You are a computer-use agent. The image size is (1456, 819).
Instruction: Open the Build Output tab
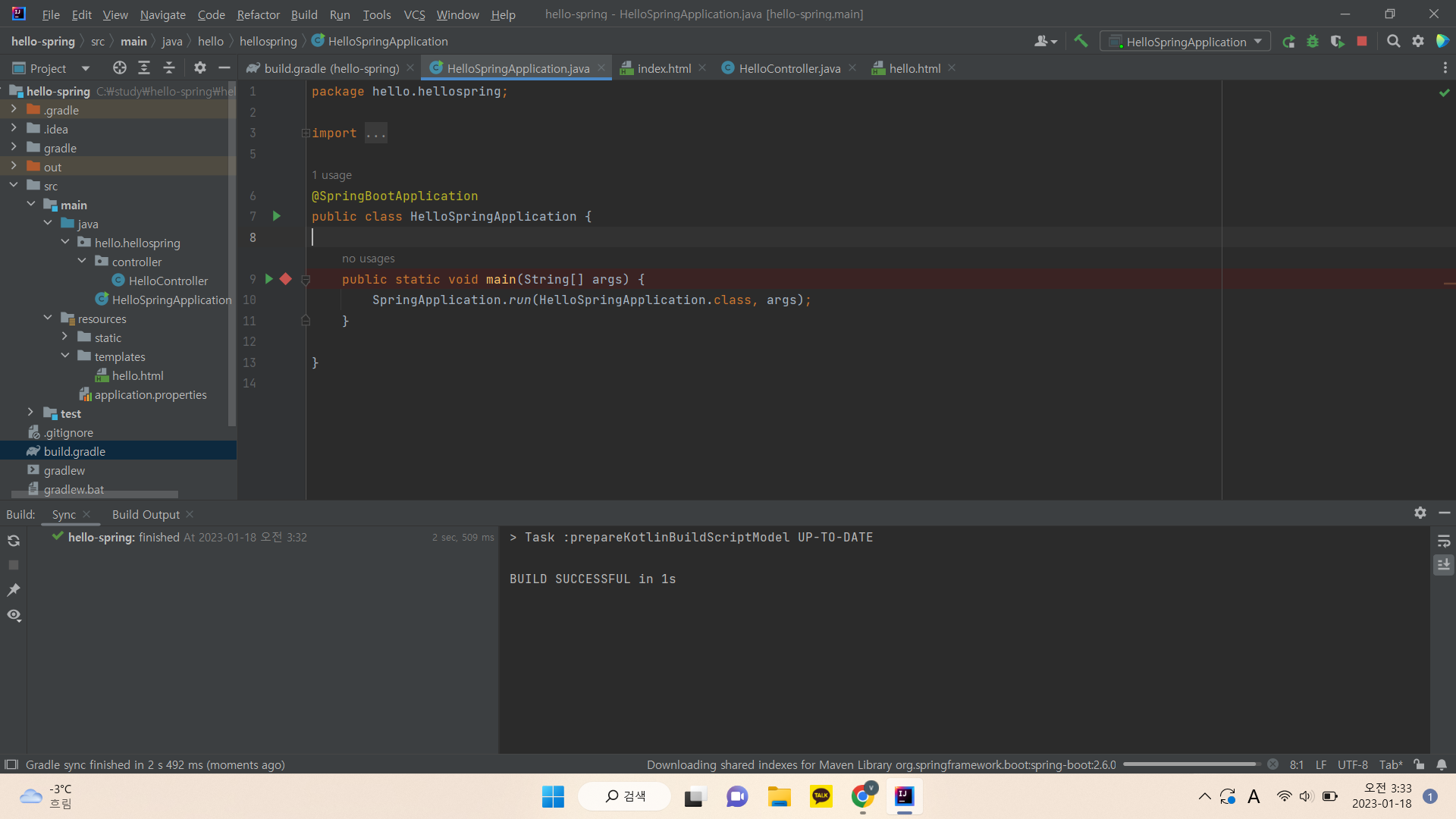(146, 514)
